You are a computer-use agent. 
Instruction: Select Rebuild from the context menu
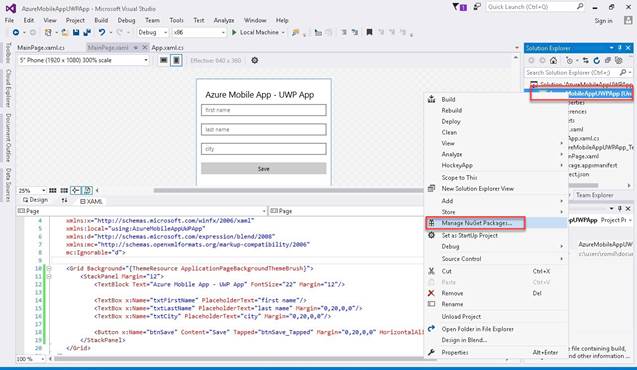point(496,110)
